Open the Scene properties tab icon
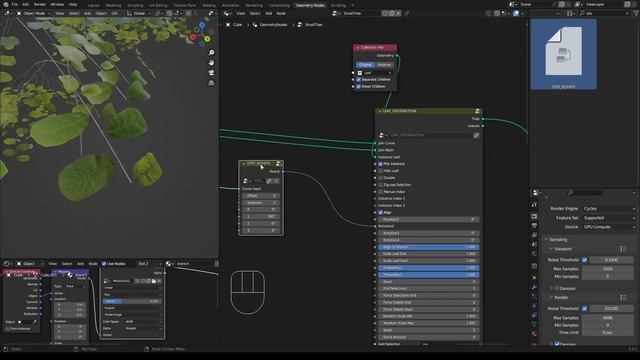 (x=534, y=244)
